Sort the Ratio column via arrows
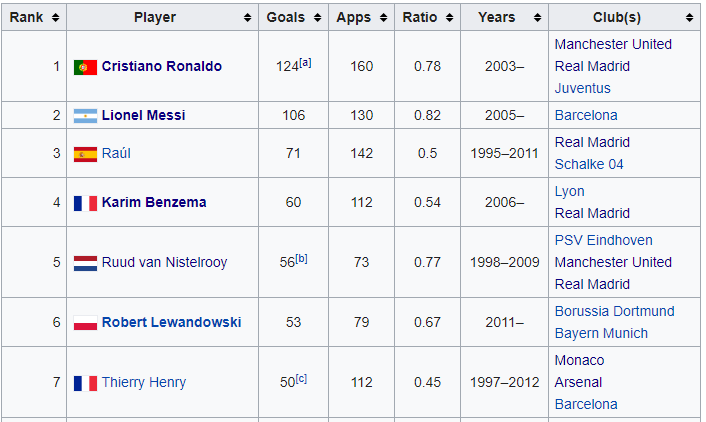The height and width of the screenshot is (422, 706). pos(449,18)
